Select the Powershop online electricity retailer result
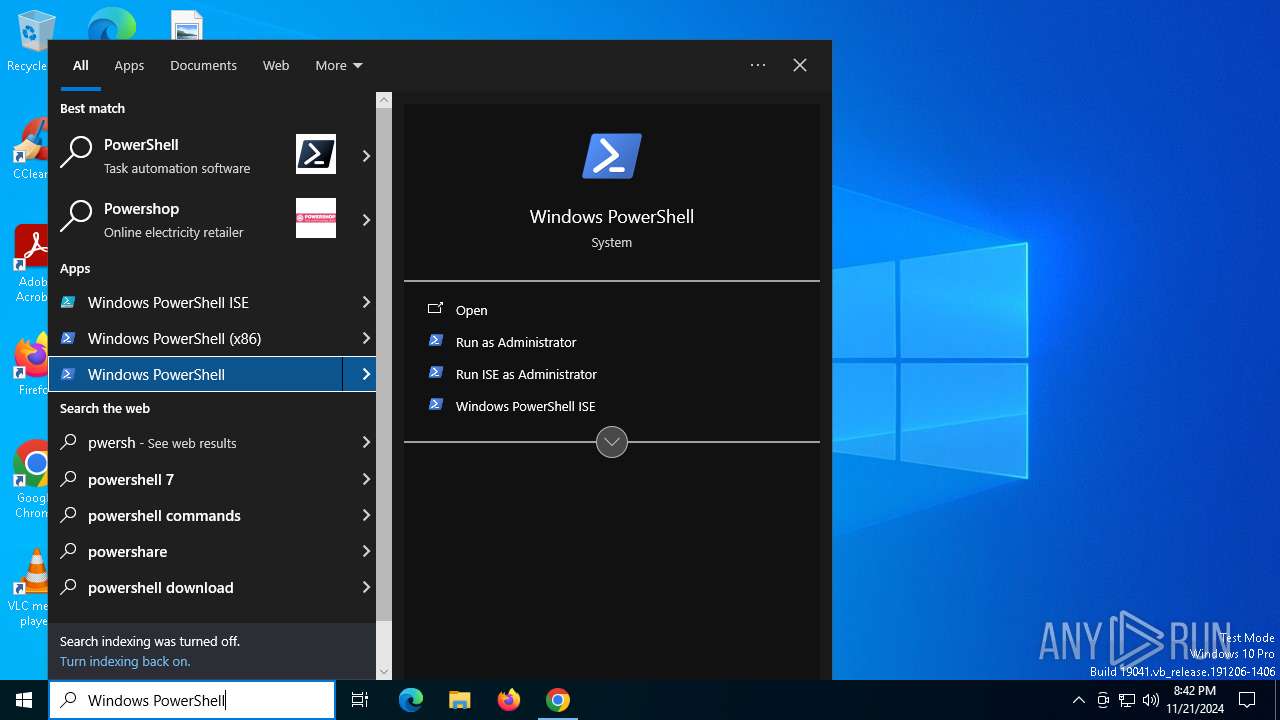1280x720 pixels. tap(202, 219)
